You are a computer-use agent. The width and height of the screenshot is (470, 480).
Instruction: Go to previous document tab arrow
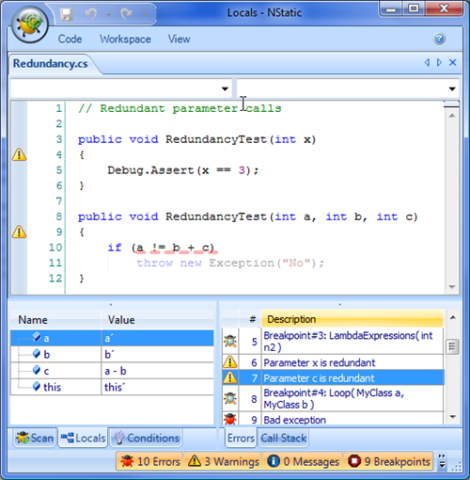(427, 62)
